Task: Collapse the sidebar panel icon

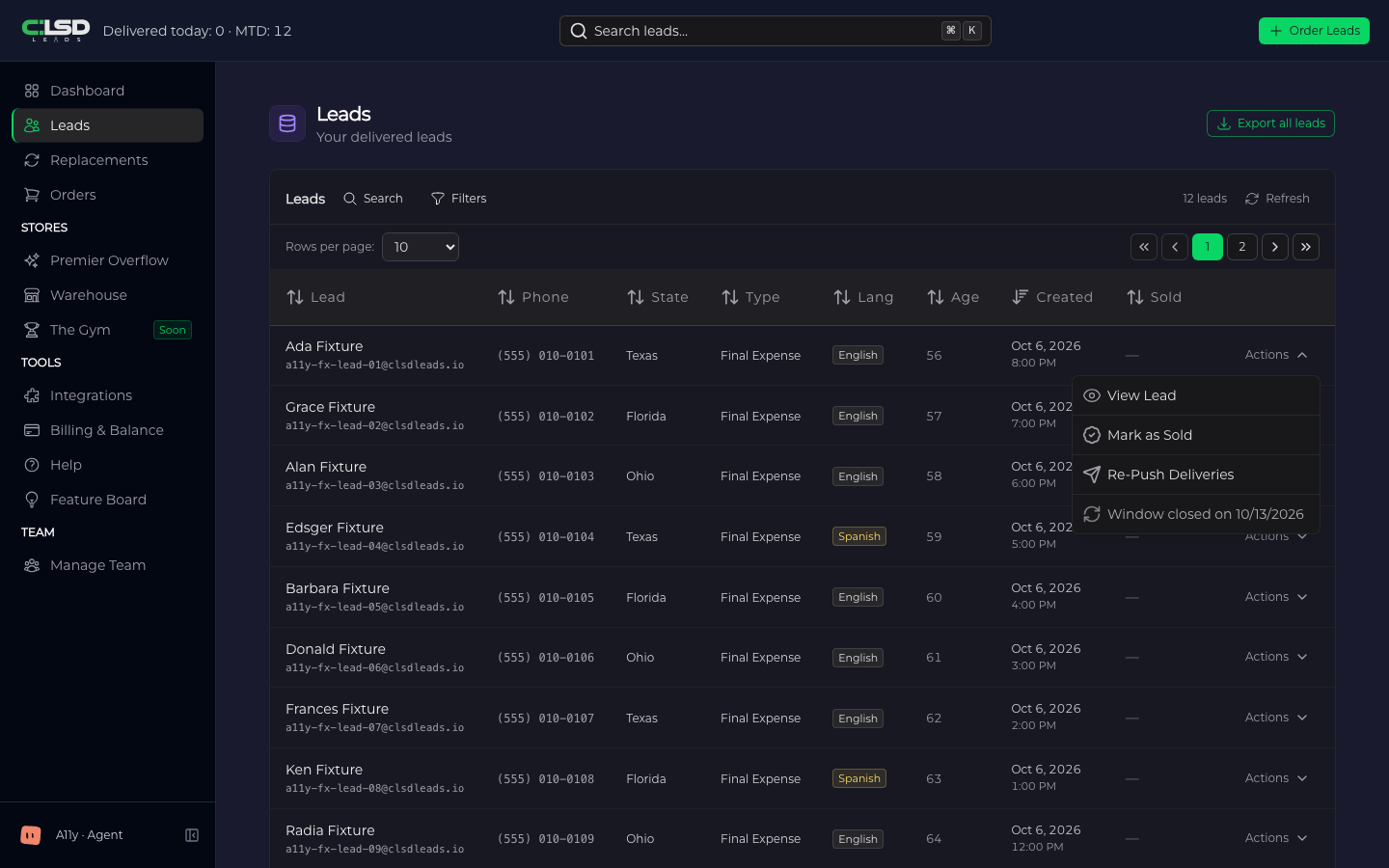Action: [x=192, y=835]
